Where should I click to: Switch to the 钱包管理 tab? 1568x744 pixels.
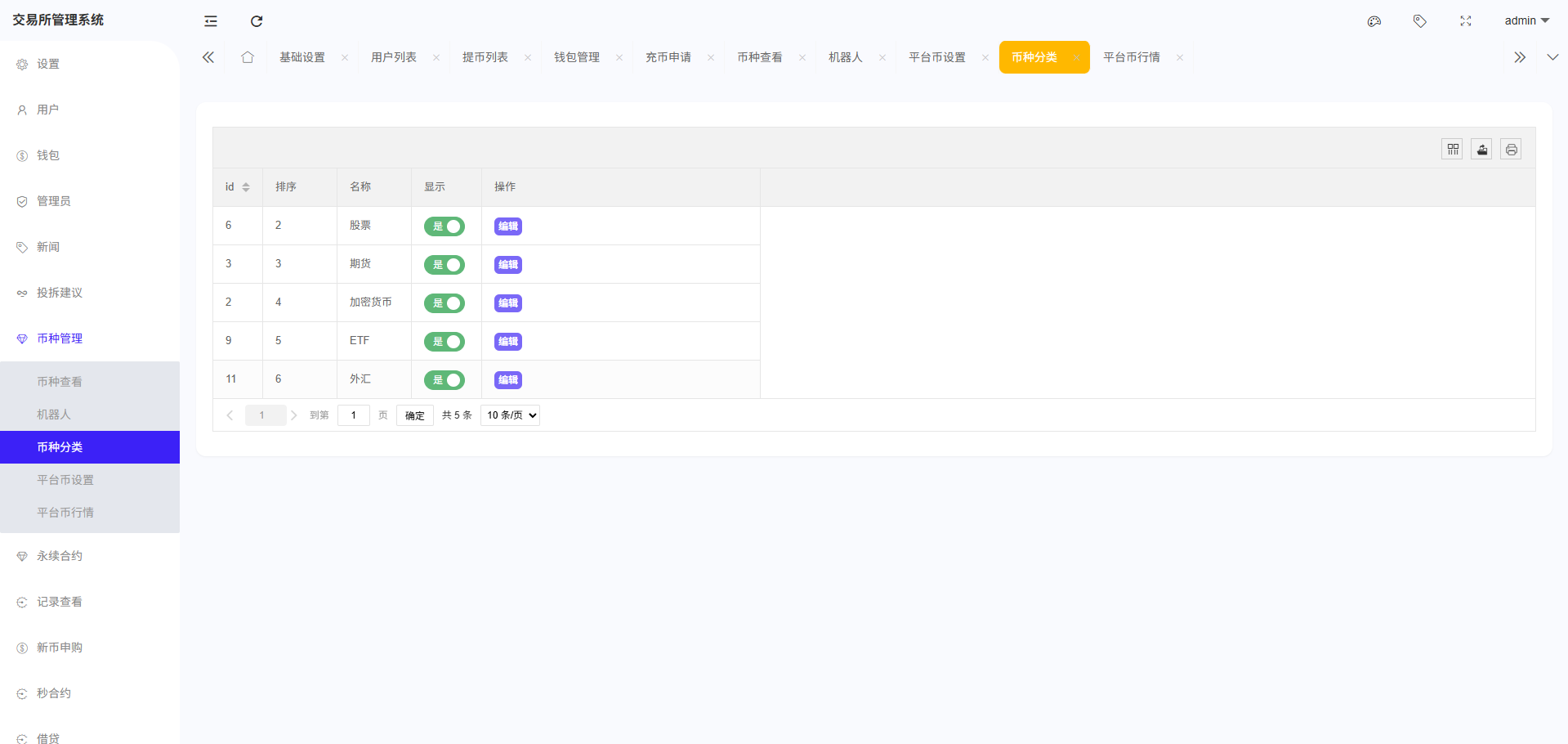click(x=577, y=57)
